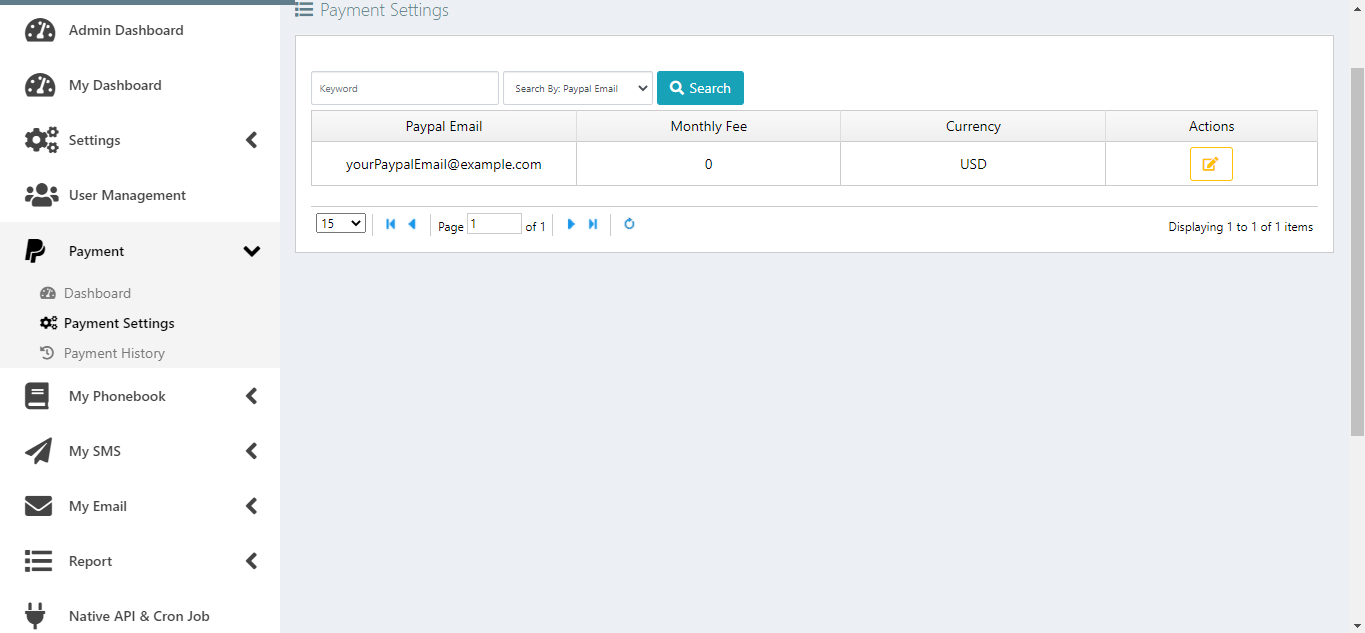
Task: Jump to first page using the skip-back icon
Action: click(390, 224)
